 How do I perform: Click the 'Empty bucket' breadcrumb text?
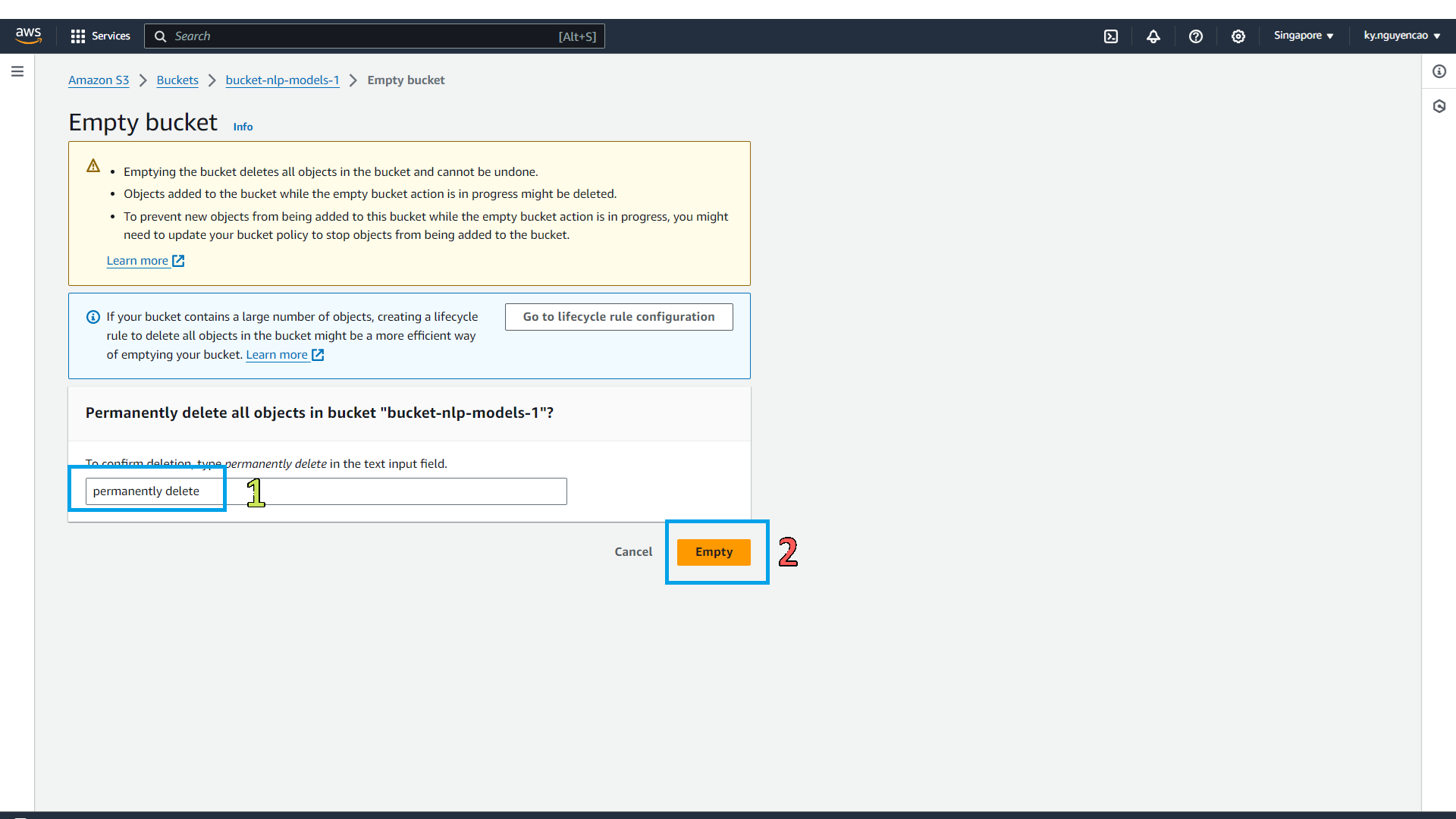pos(406,80)
